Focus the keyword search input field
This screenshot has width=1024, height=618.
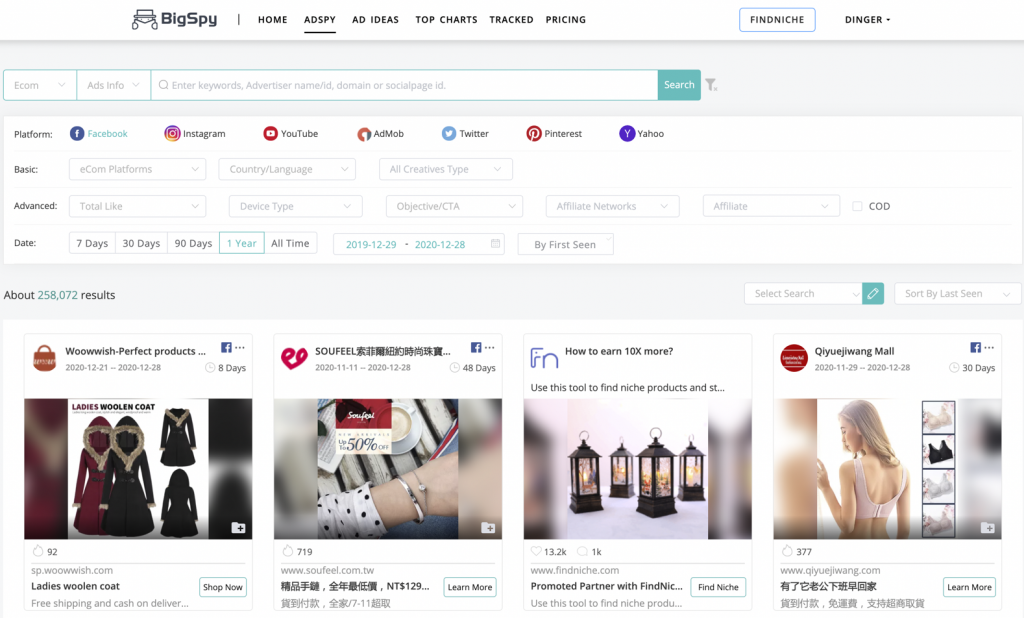point(404,85)
